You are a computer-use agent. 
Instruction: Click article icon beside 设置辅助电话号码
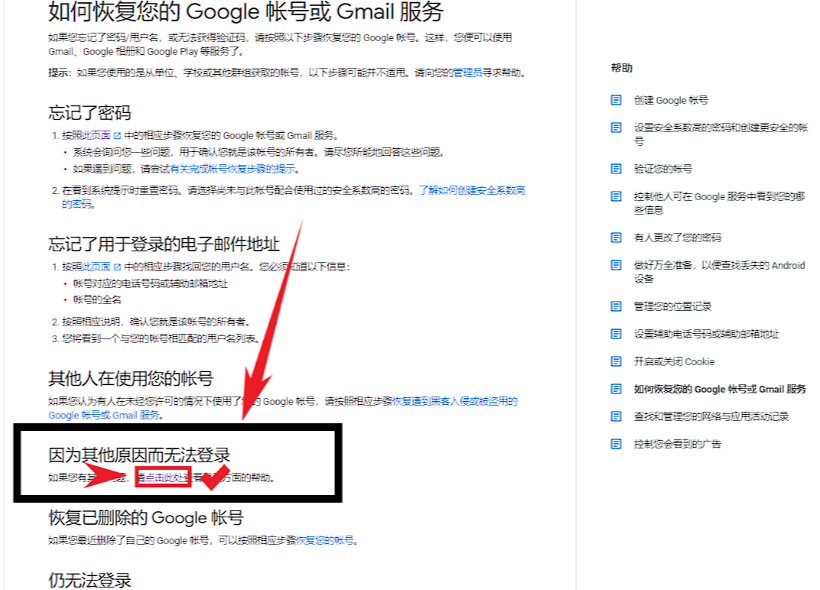tap(616, 334)
